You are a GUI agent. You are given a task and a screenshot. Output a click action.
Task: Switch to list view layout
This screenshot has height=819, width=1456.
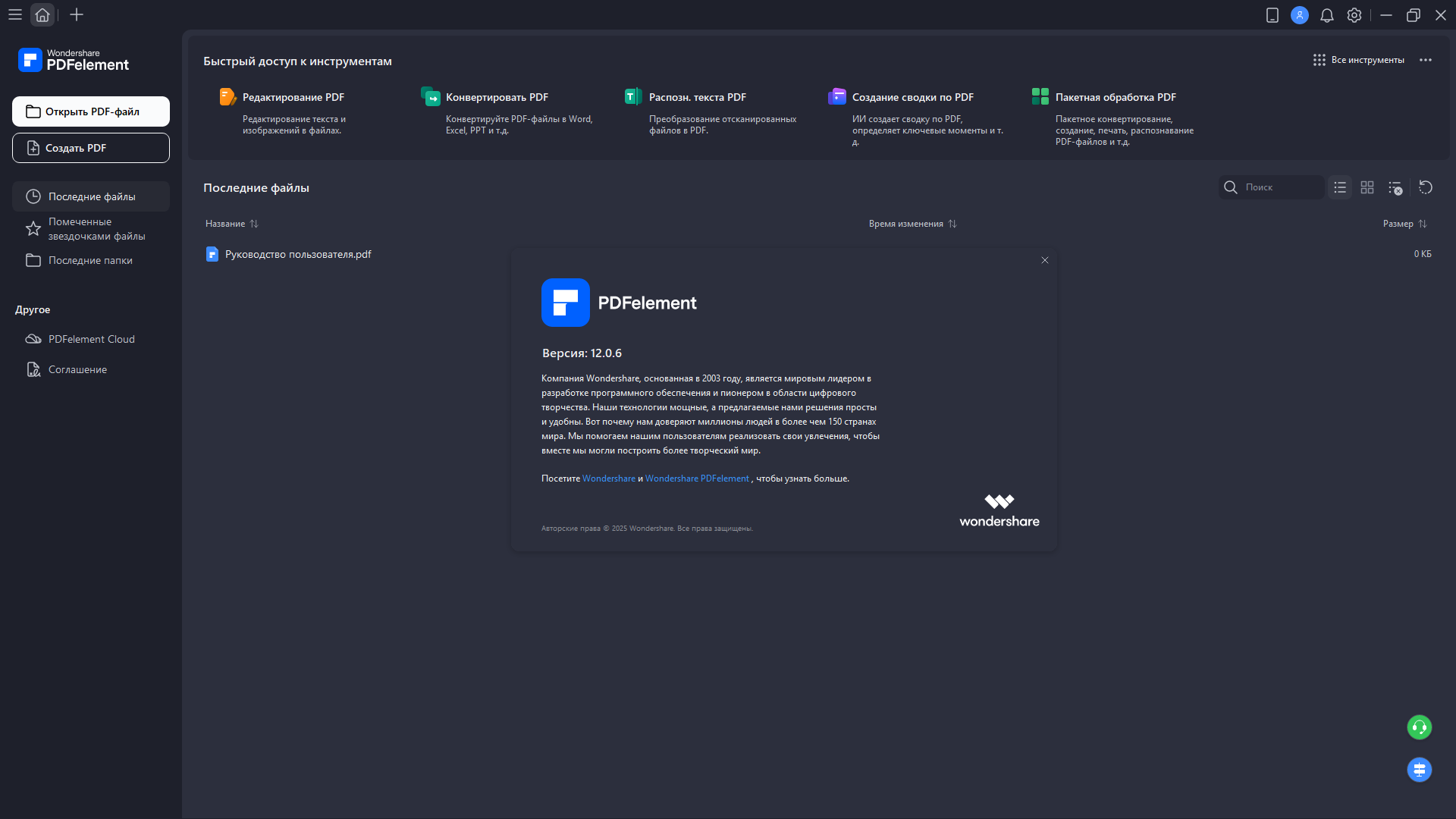[x=1340, y=187]
